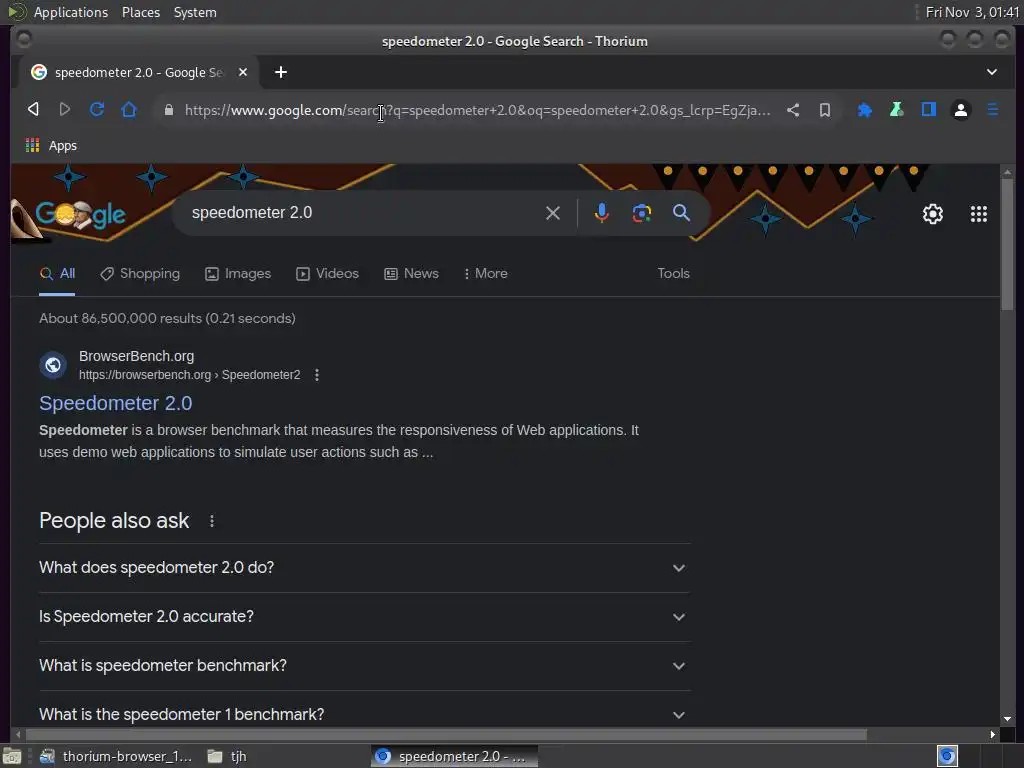Click the clock showing Fri Nov 3

972,12
